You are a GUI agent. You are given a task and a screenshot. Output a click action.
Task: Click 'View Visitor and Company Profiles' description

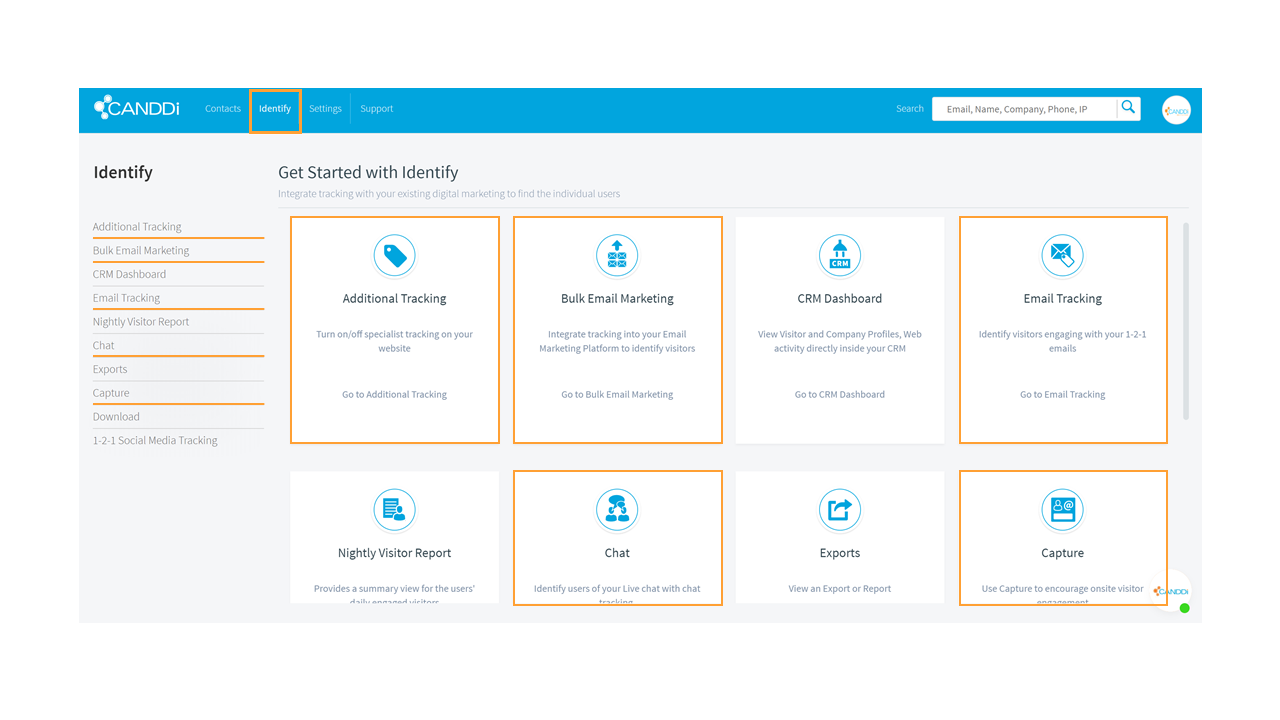click(840, 342)
